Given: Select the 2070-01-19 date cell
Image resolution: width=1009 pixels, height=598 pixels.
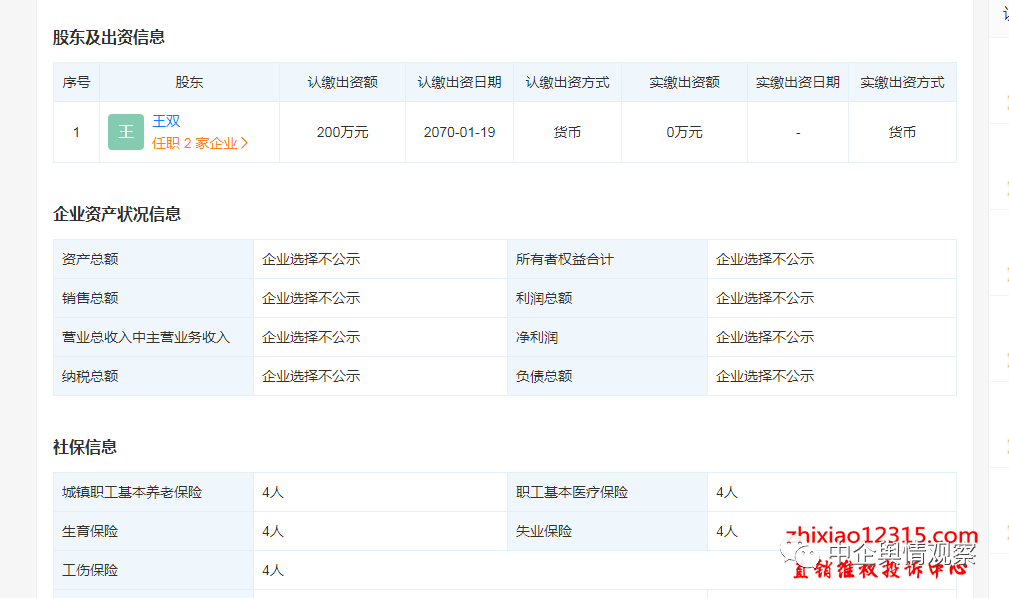Looking at the screenshot, I should click(x=459, y=132).
